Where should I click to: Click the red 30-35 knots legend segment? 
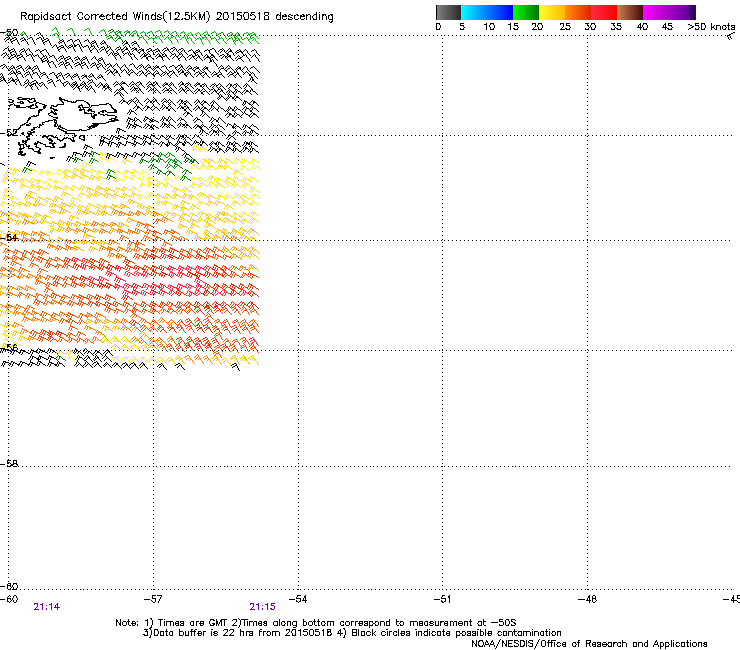pos(604,12)
